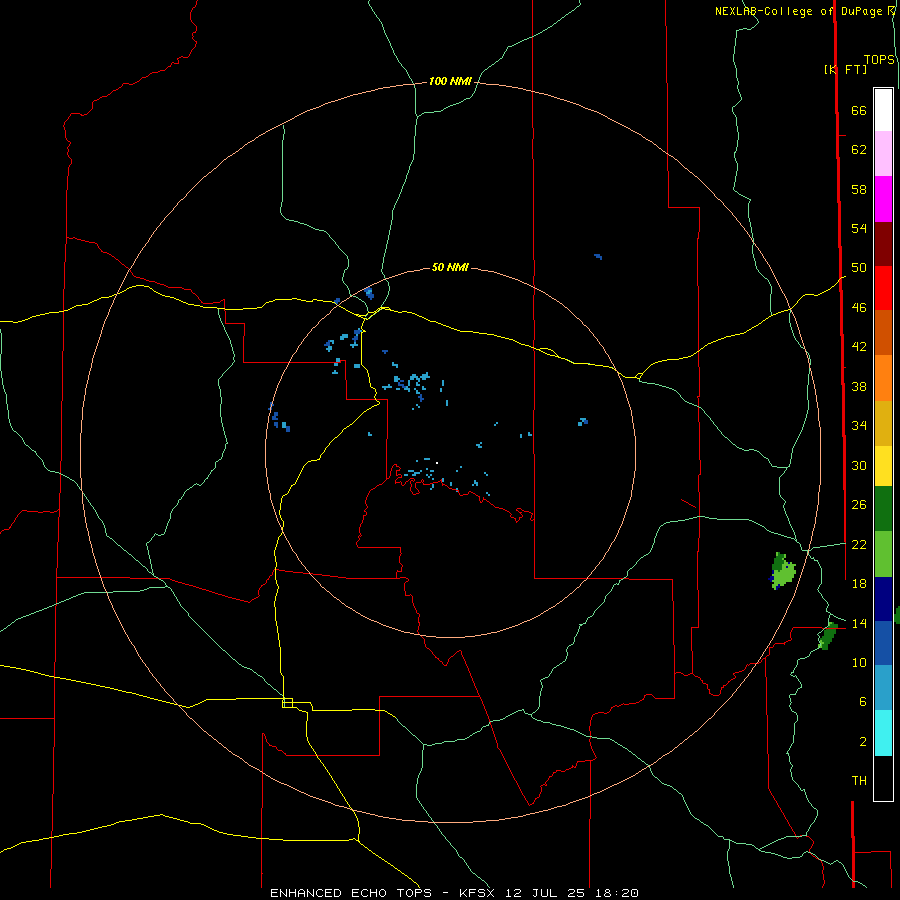The width and height of the screenshot is (900, 900).
Task: Select the magenta legend swatch
Action: (x=883, y=199)
